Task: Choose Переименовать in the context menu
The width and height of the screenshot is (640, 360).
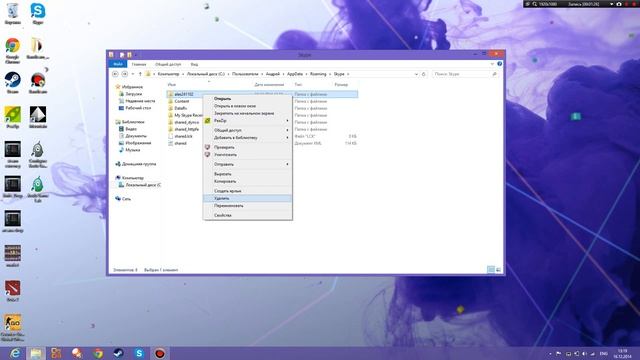Action: point(247,206)
